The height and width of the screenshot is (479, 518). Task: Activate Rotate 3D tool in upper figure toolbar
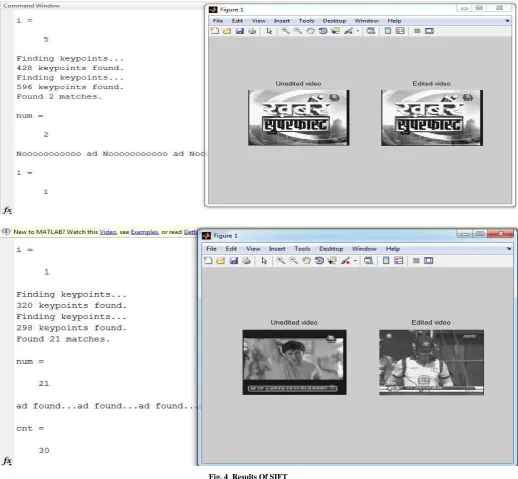pos(323,31)
